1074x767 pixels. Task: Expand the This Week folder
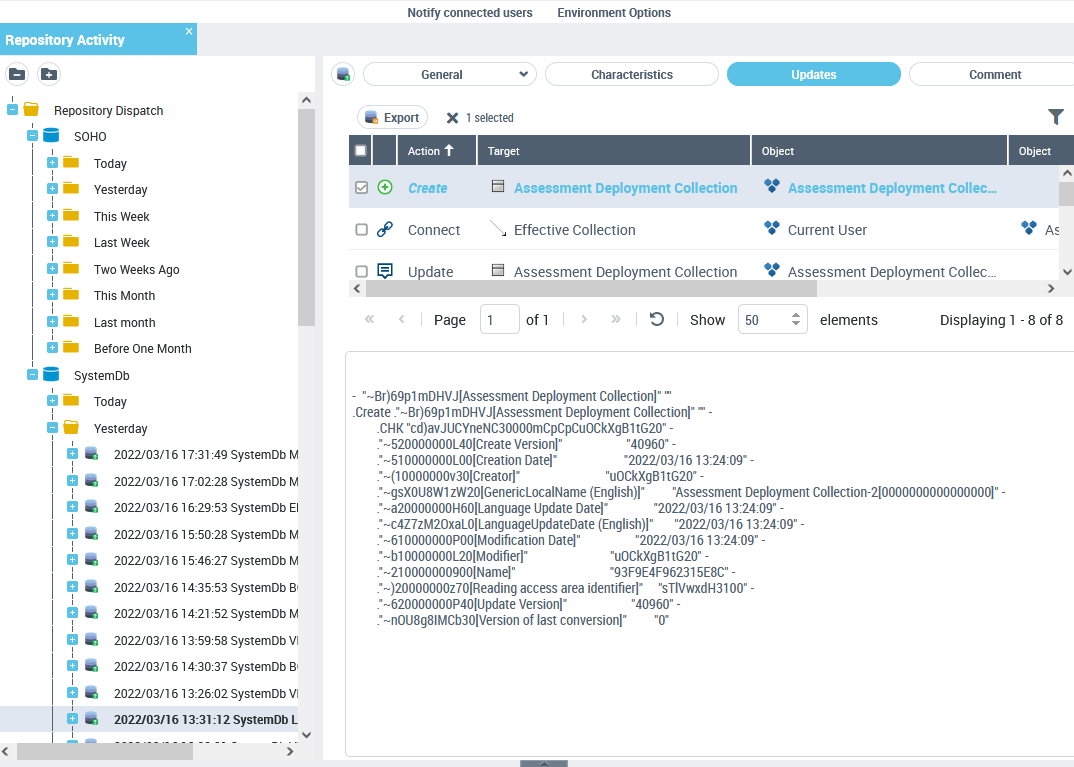click(52, 216)
